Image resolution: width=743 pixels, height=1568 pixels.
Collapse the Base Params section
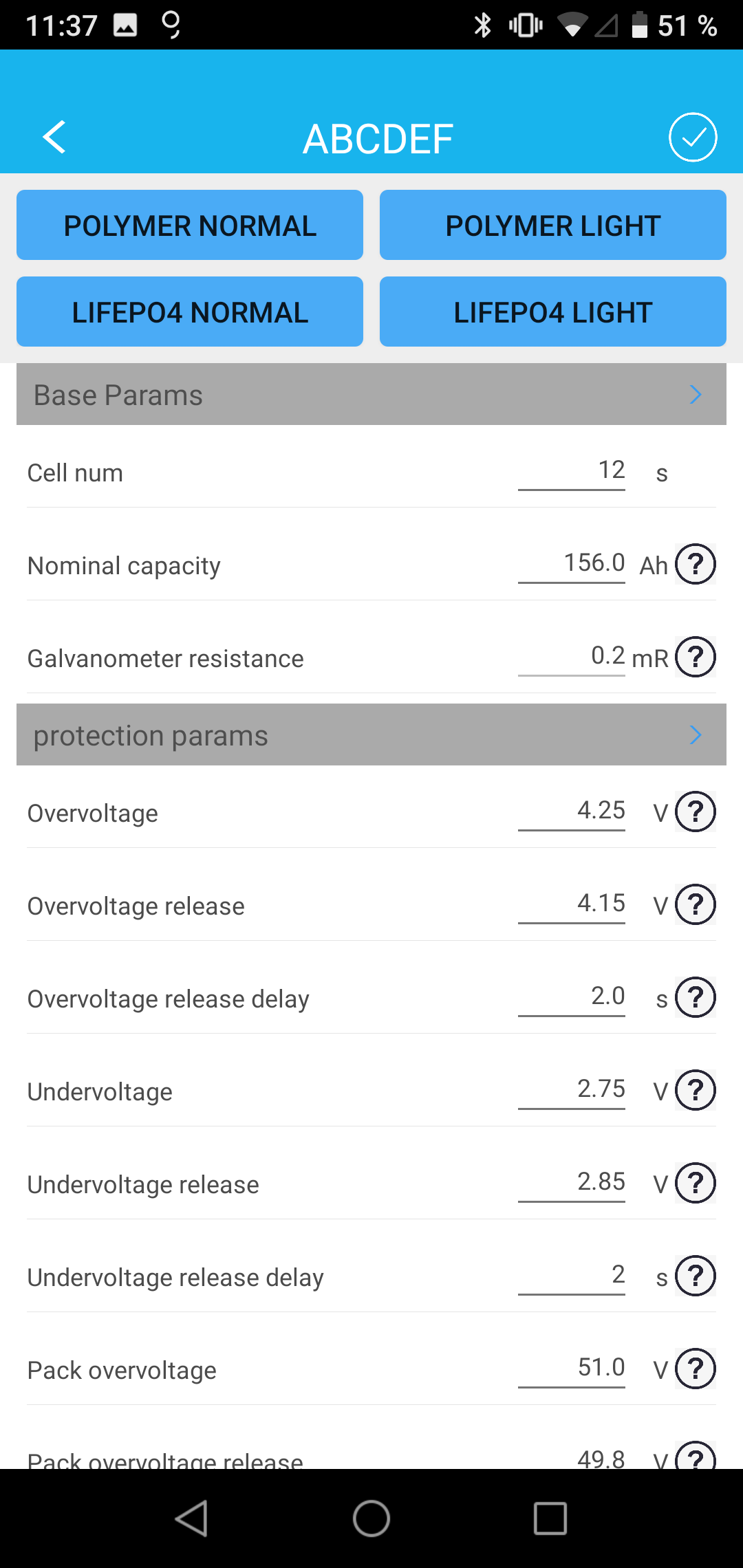tap(696, 395)
